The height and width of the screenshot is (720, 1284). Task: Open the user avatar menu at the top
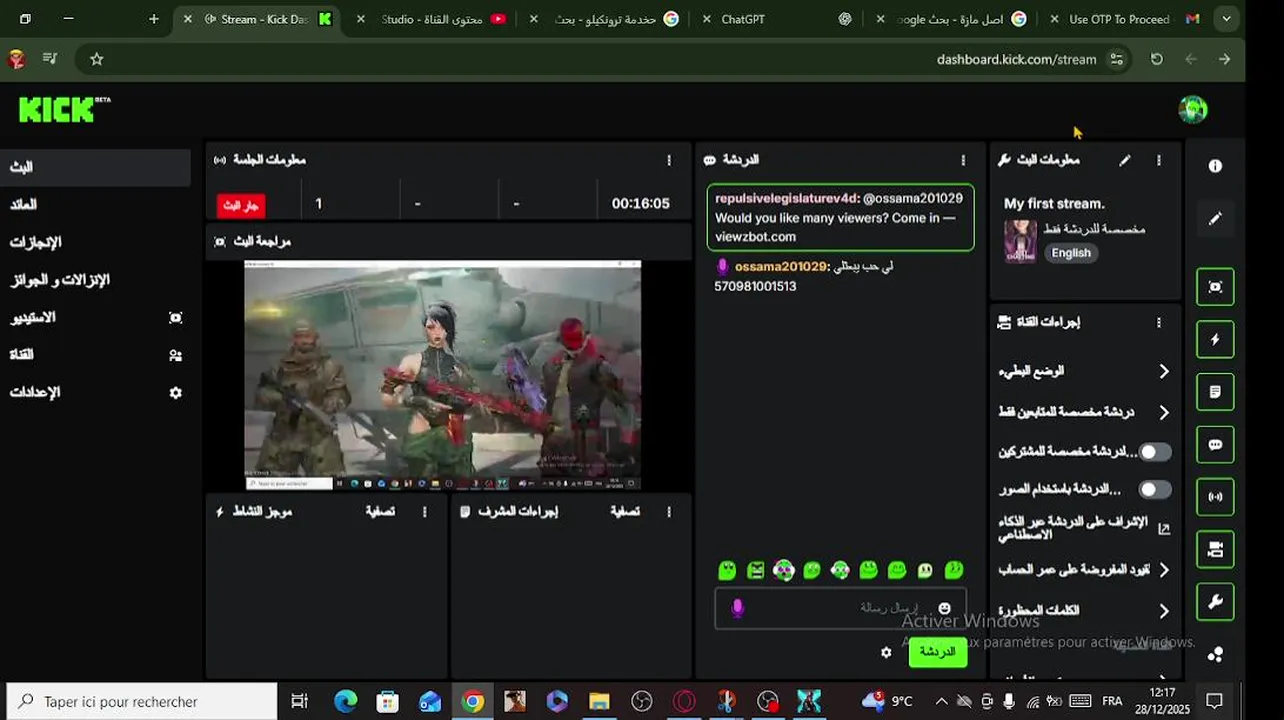[x=1192, y=109]
